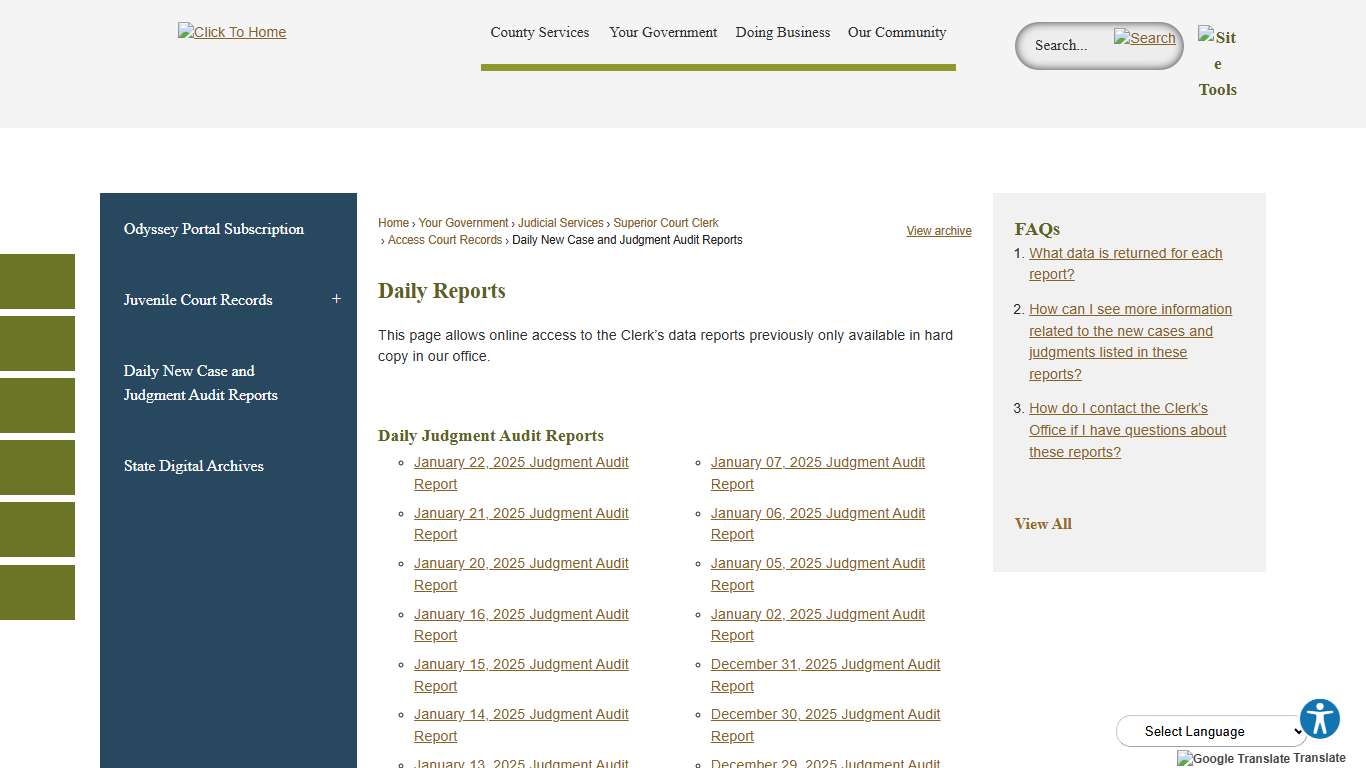The width and height of the screenshot is (1366, 768).
Task: Open the Your Government menu
Action: [662, 32]
